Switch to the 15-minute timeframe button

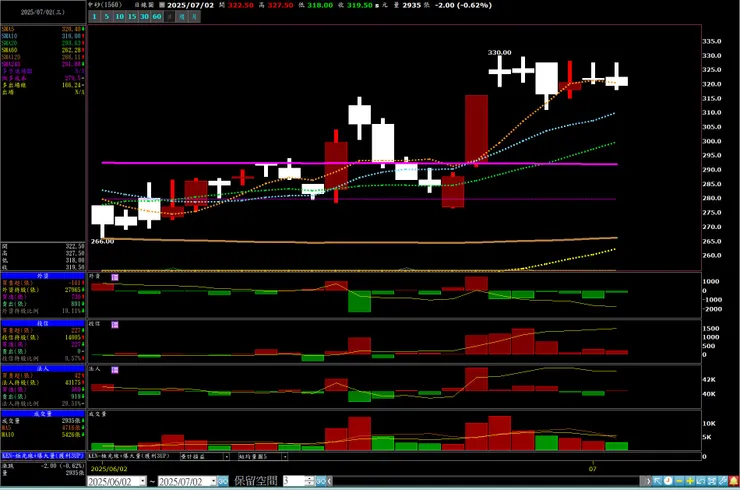tap(132, 17)
